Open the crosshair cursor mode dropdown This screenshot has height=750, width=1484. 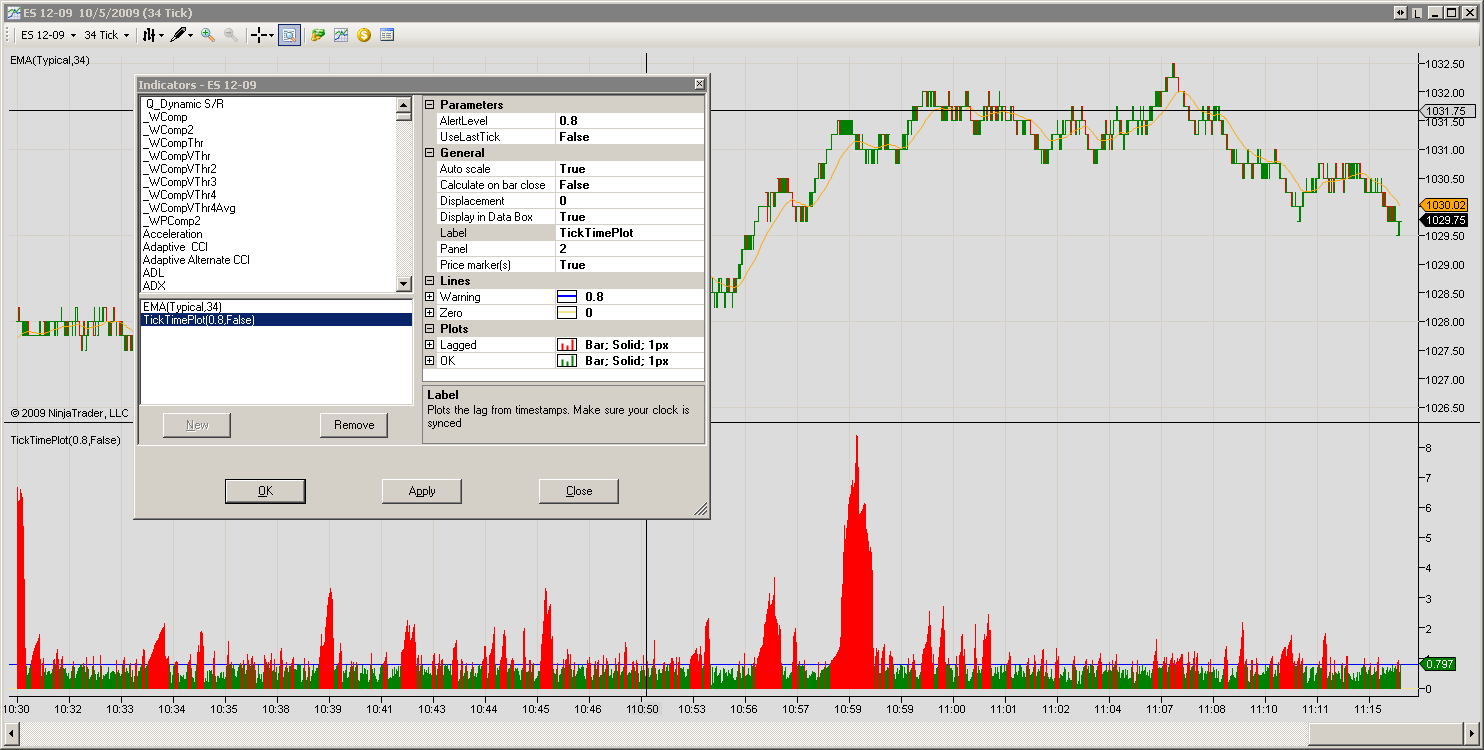pyautogui.click(x=263, y=35)
